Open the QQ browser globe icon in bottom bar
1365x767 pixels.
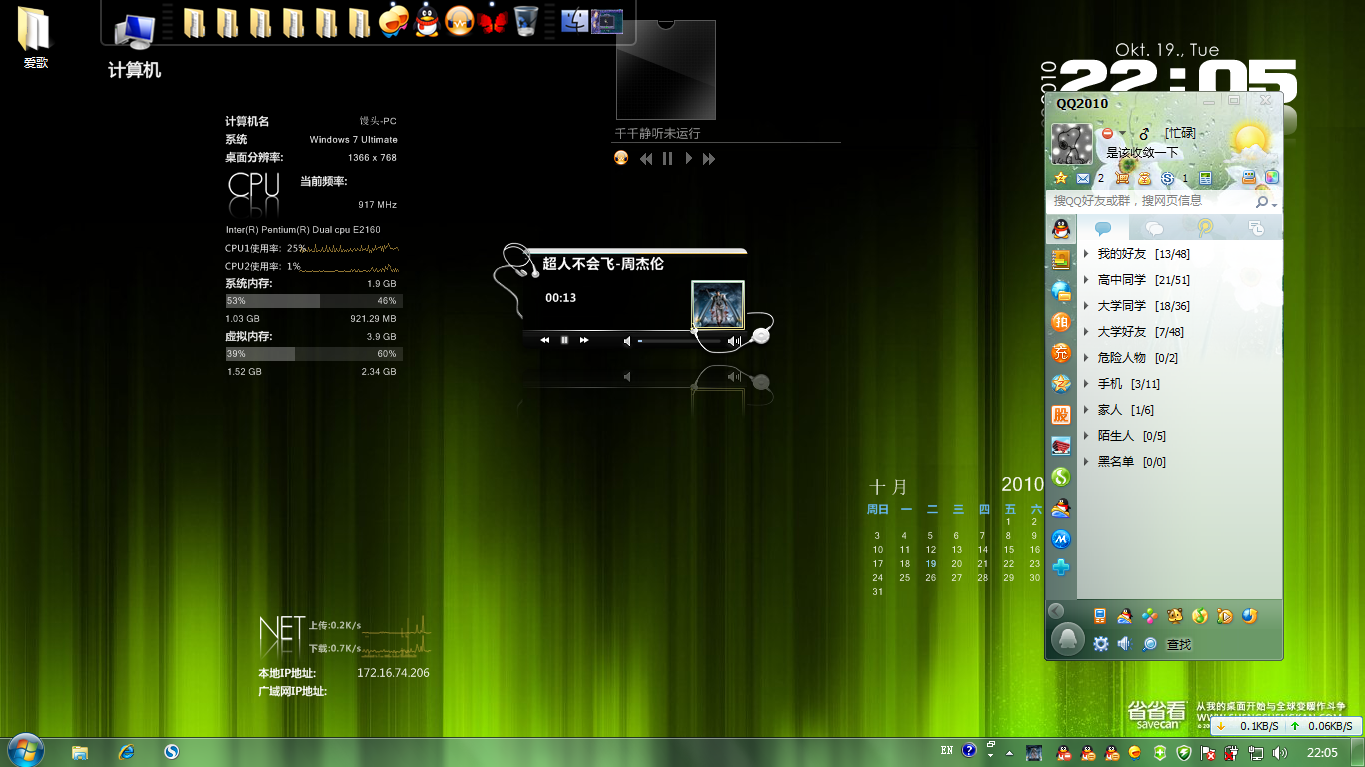click(1250, 616)
